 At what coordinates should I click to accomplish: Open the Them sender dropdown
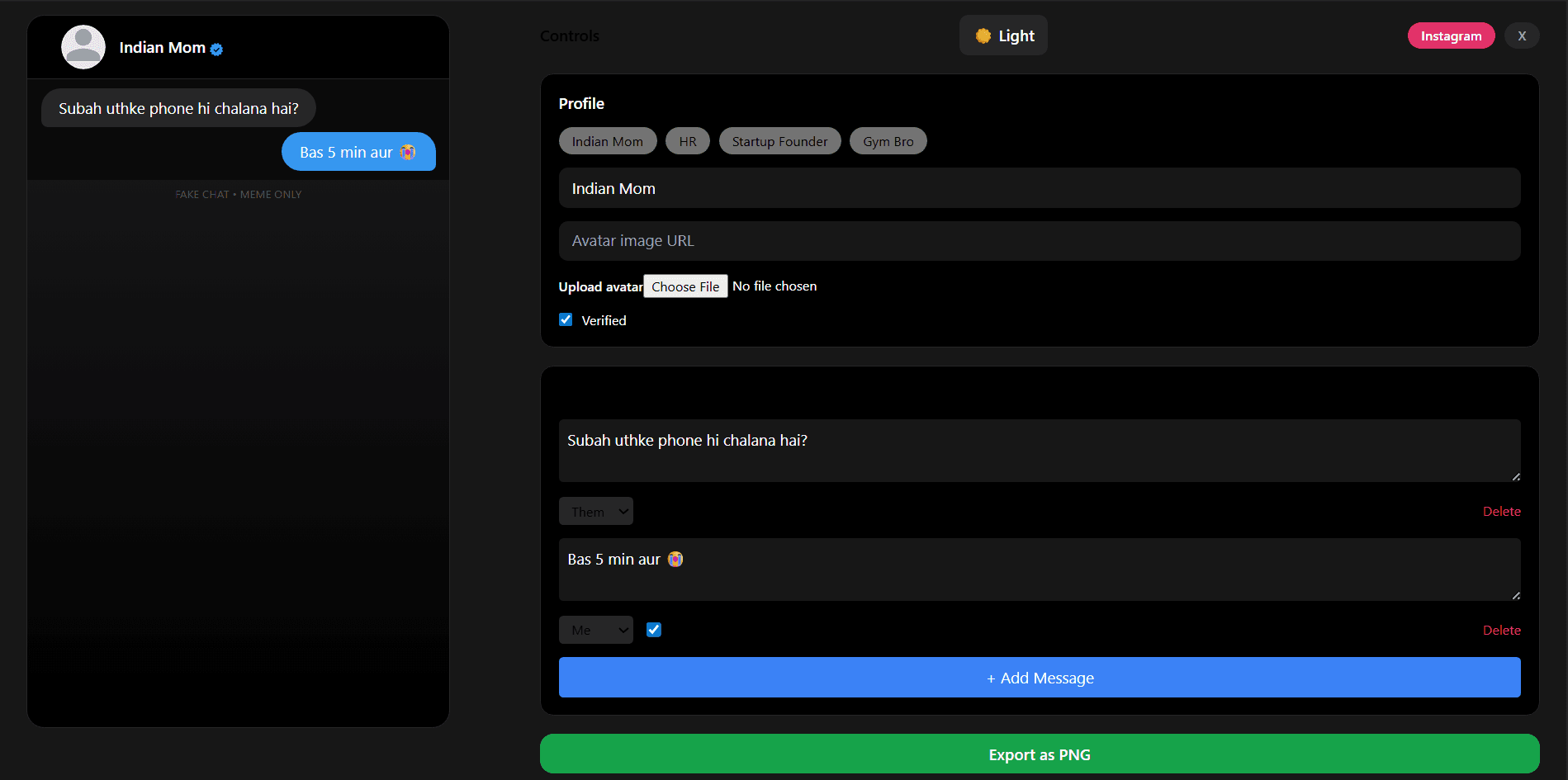pyautogui.click(x=595, y=512)
